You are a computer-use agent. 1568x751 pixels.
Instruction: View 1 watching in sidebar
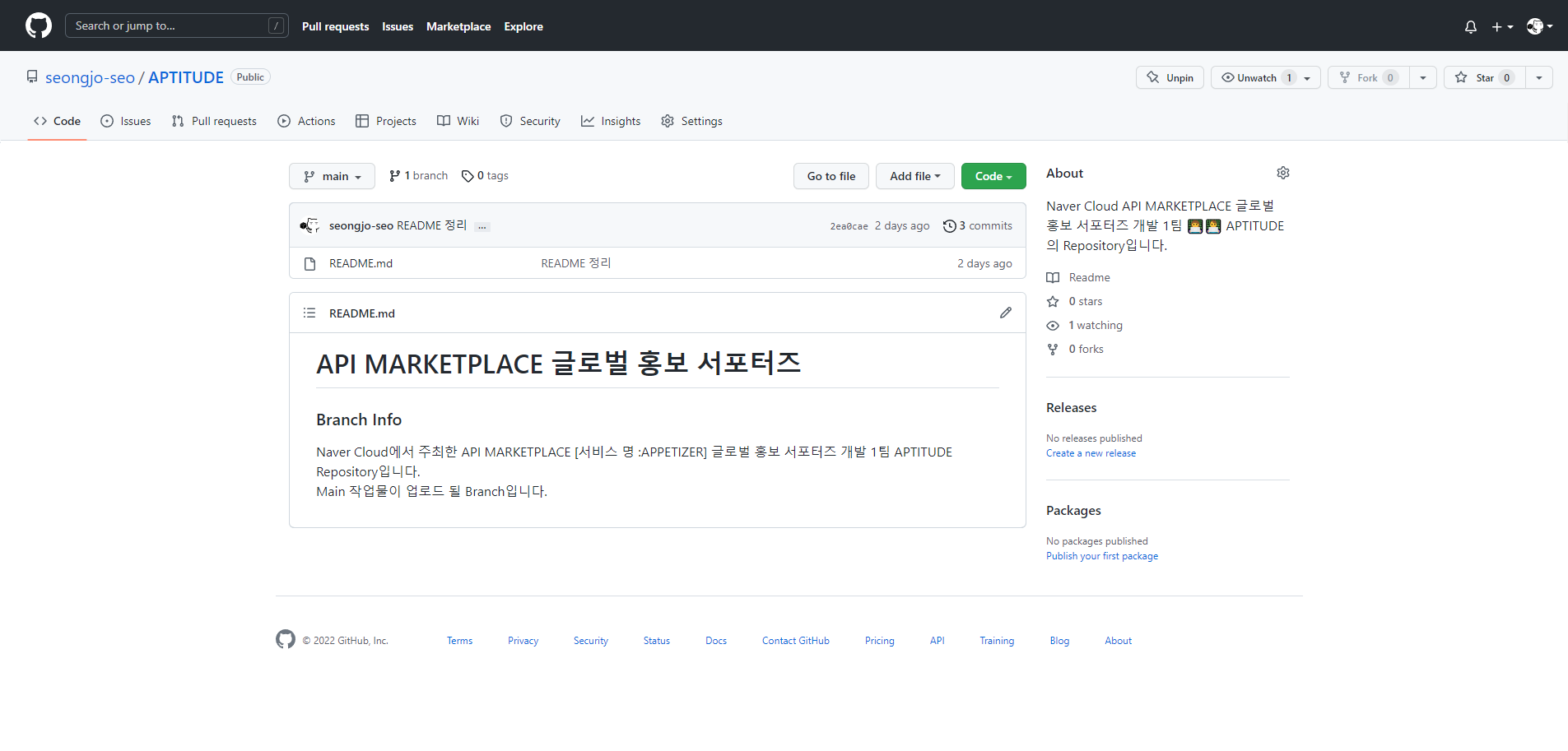(x=1084, y=325)
